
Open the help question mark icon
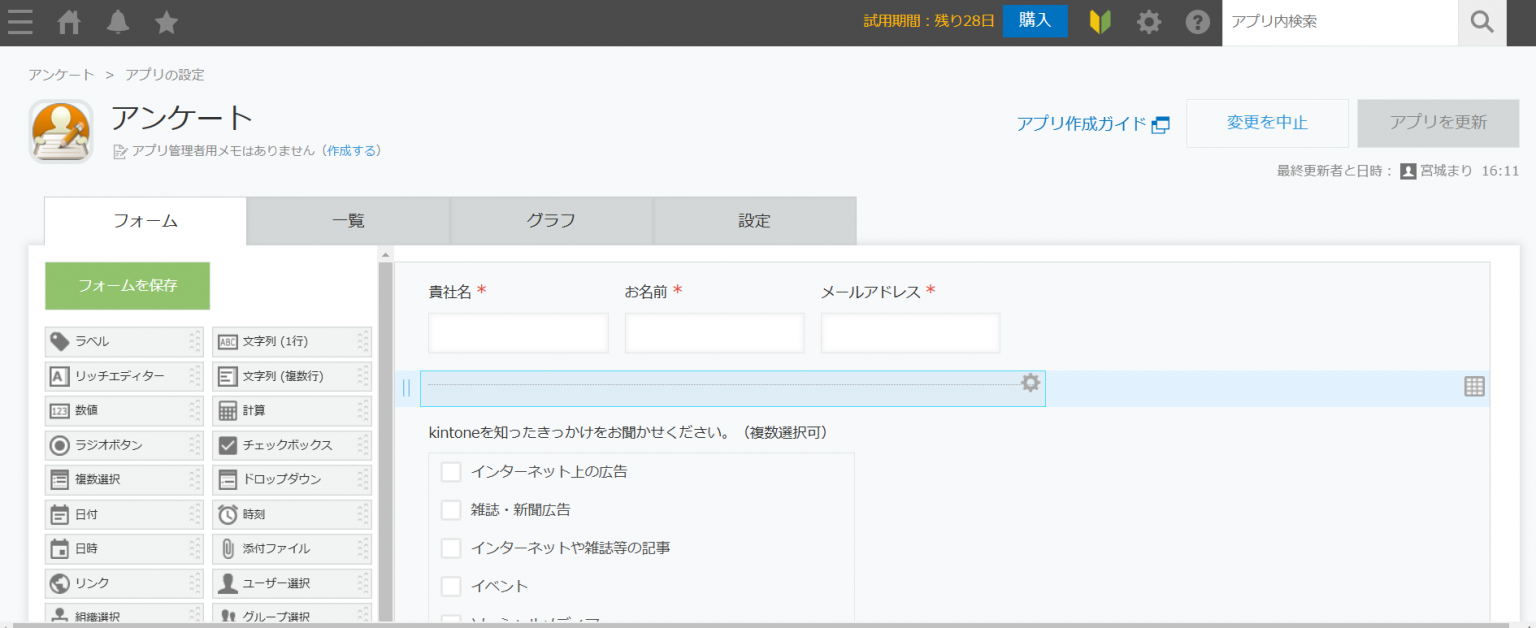coord(1198,22)
